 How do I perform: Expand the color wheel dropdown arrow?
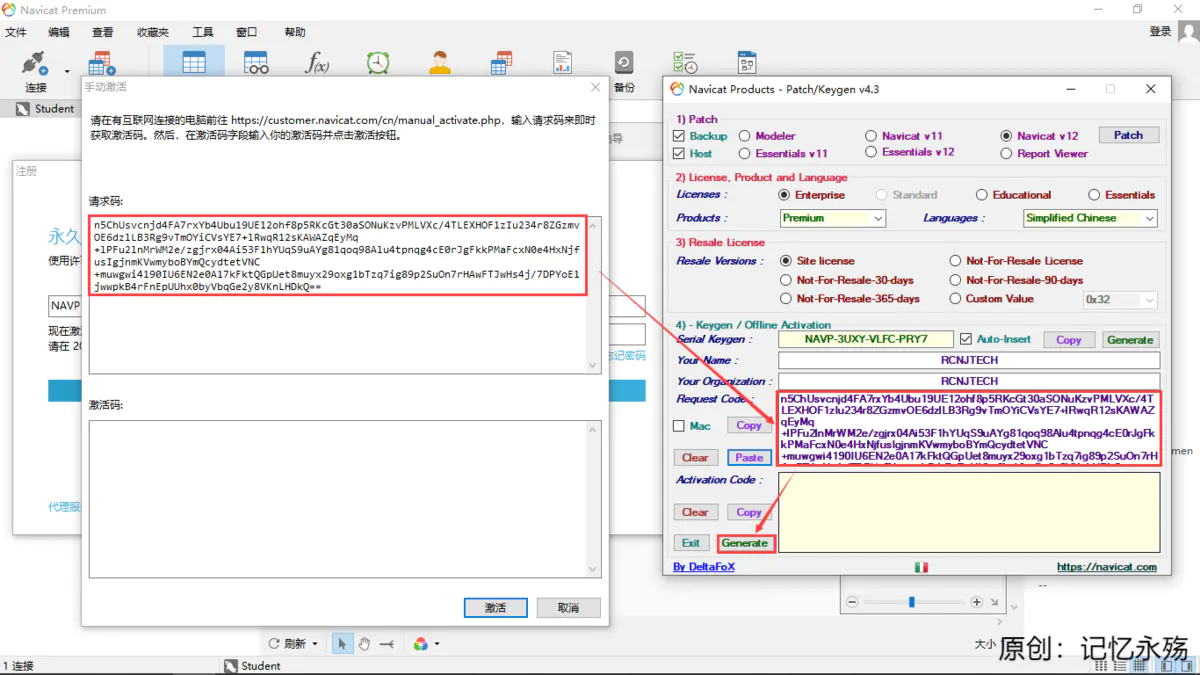(437, 644)
